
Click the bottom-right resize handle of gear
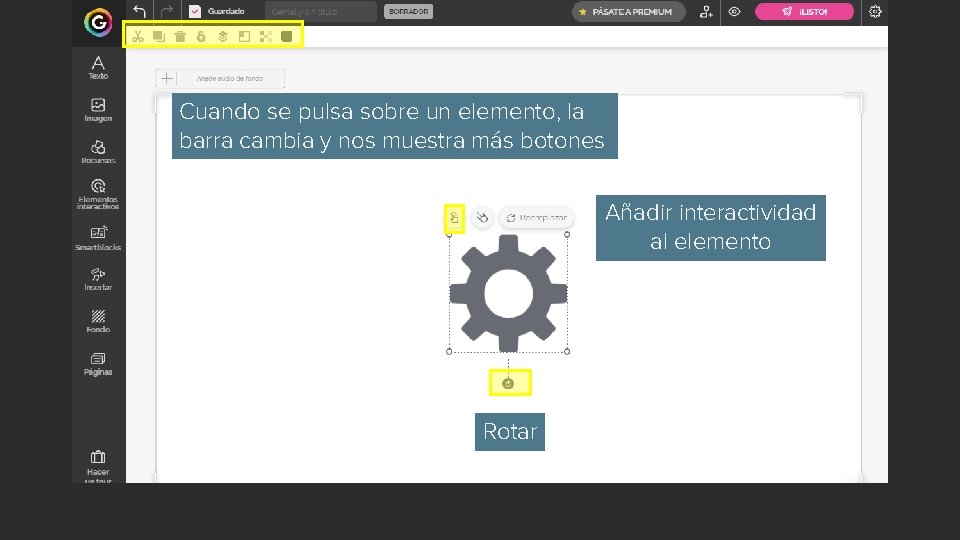567,351
